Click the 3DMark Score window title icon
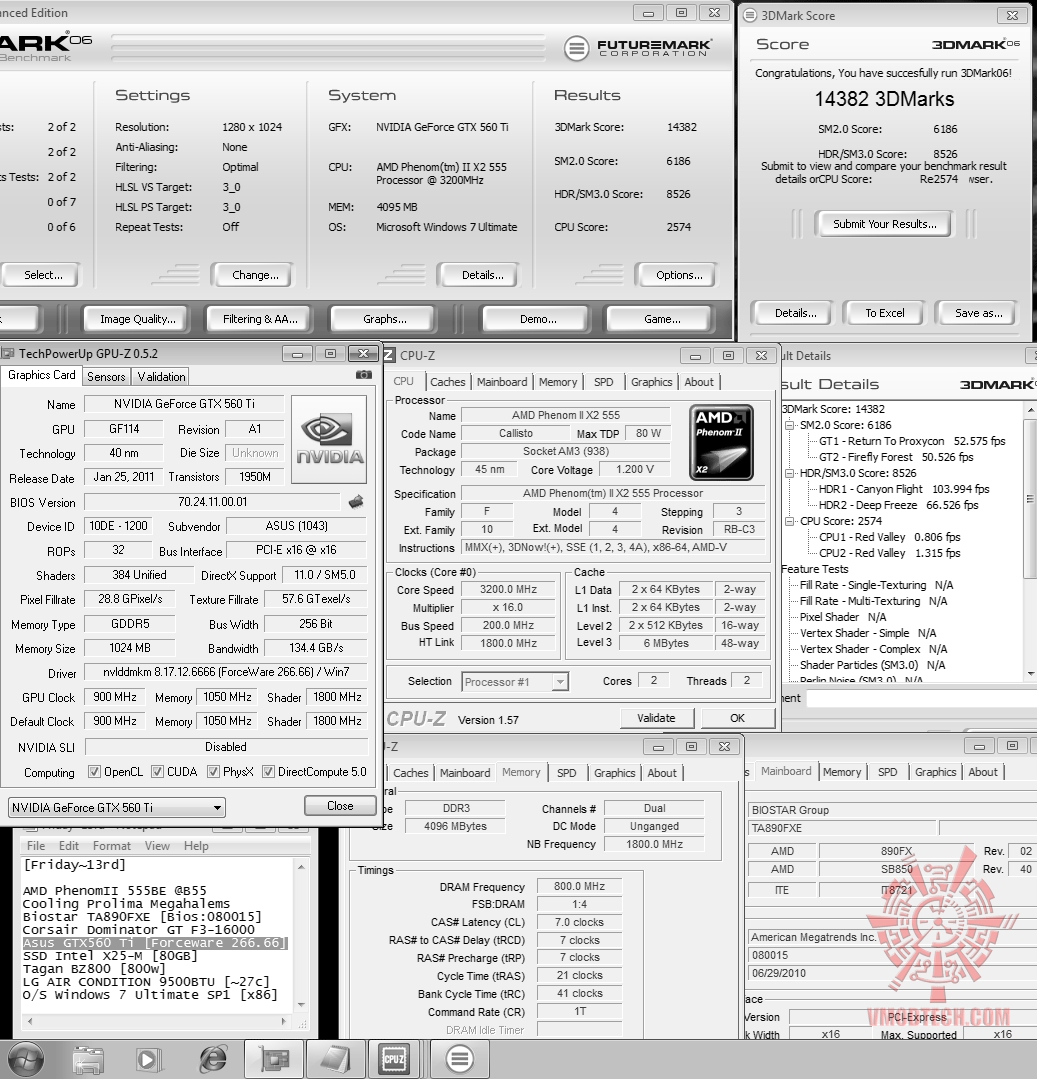Image resolution: width=1037 pixels, height=1079 pixels. 750,15
